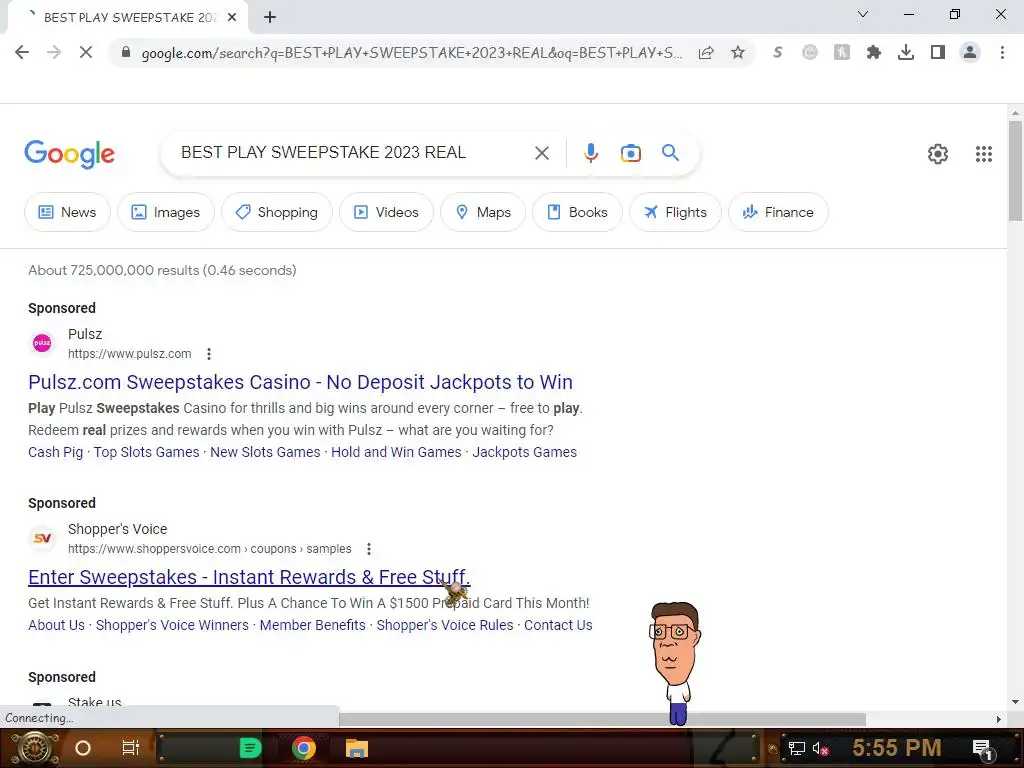Viewport: 1024px width, 768px height.
Task: Open Enter Sweepstakes Instant Rewards link
Action: coord(249,577)
